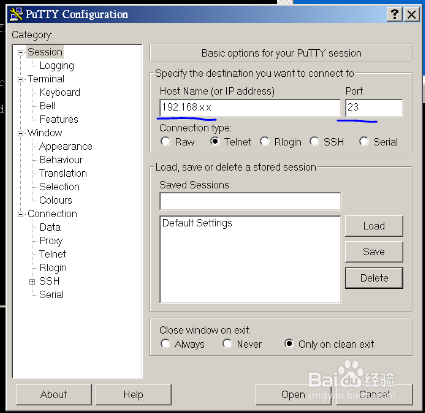The image size is (425, 413).
Task: Collapse the Connection tree node
Action: tap(21, 214)
